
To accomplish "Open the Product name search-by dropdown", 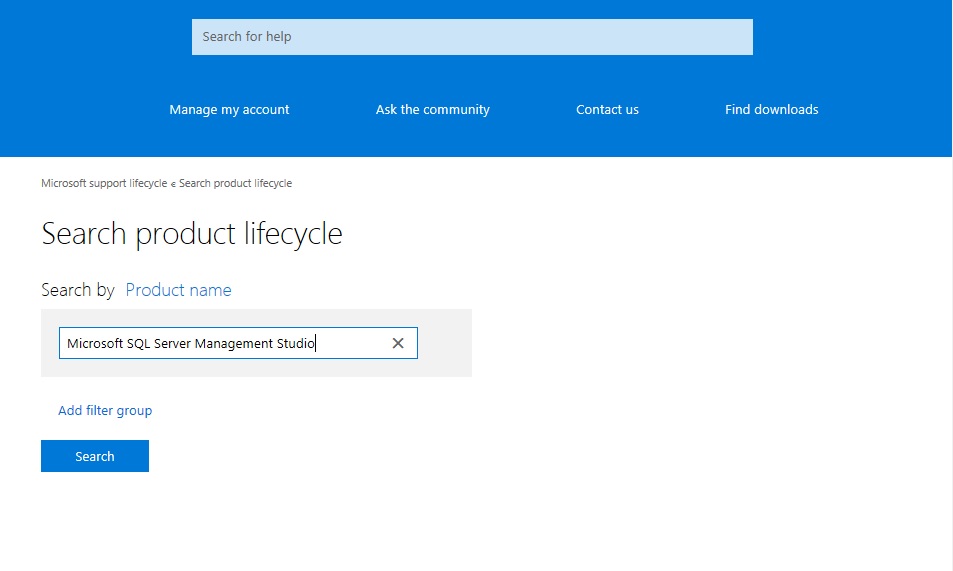I will (x=178, y=290).
